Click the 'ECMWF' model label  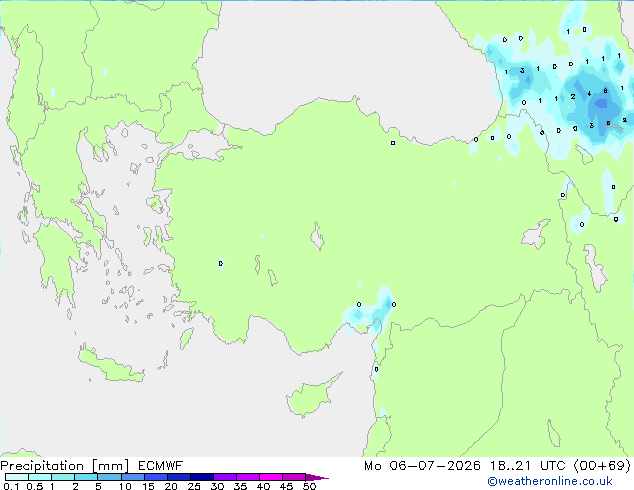point(160,466)
